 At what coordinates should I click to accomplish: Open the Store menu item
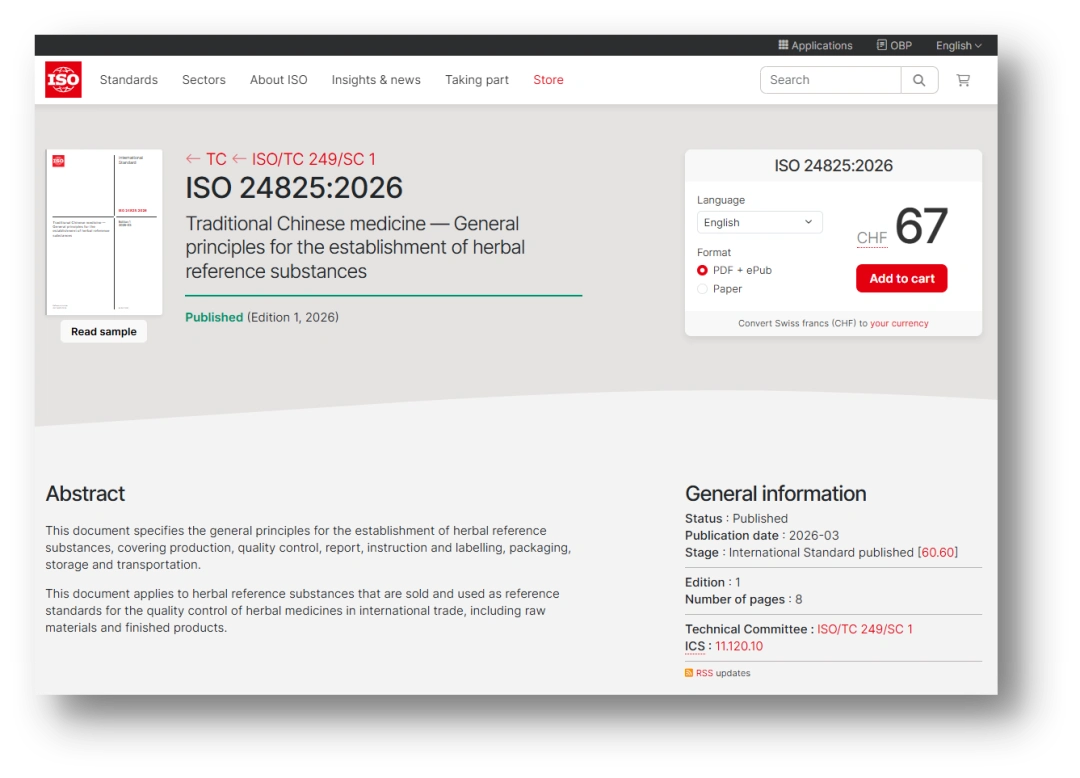[548, 80]
